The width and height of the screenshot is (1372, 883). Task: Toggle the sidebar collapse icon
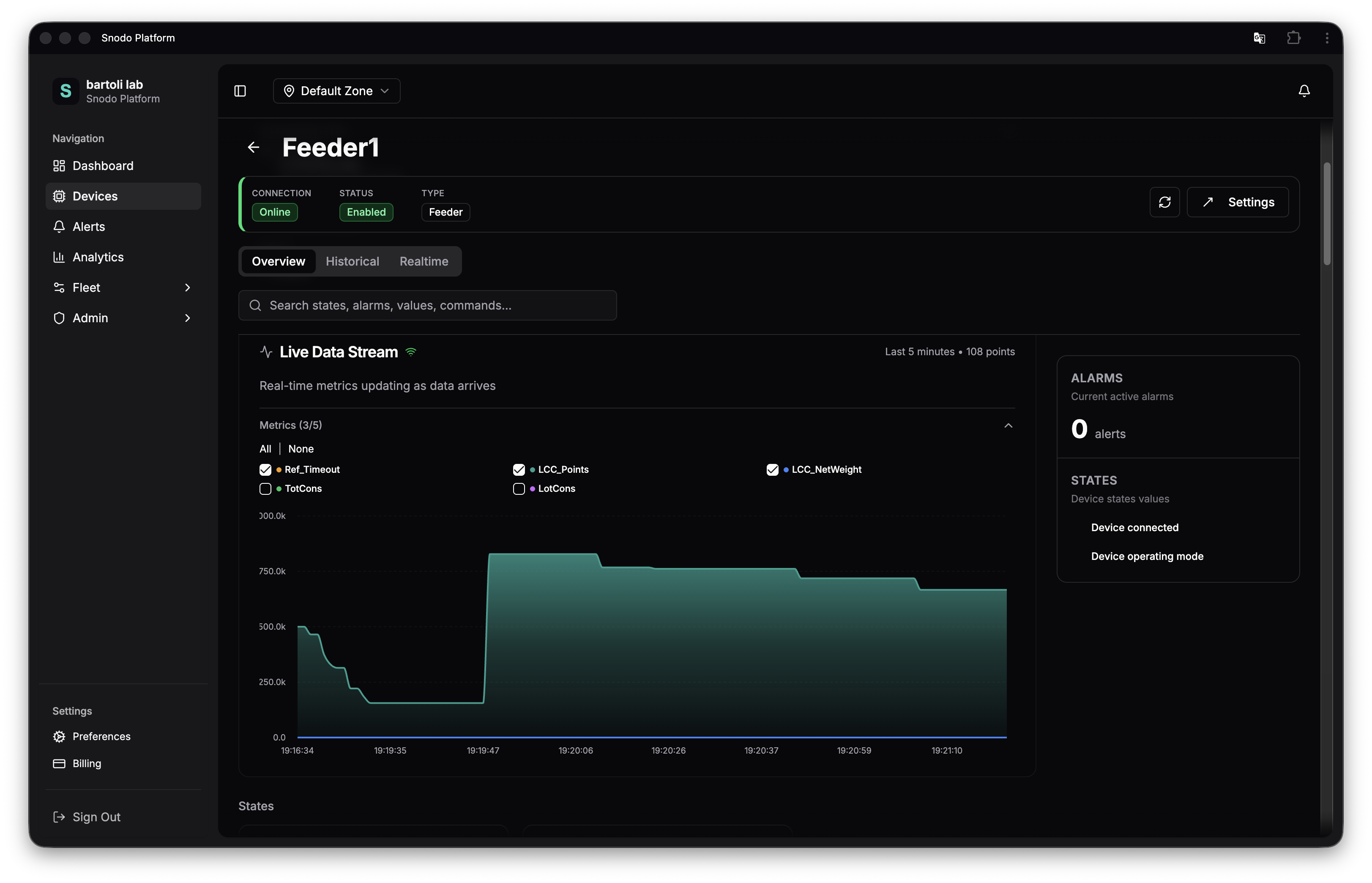240,90
